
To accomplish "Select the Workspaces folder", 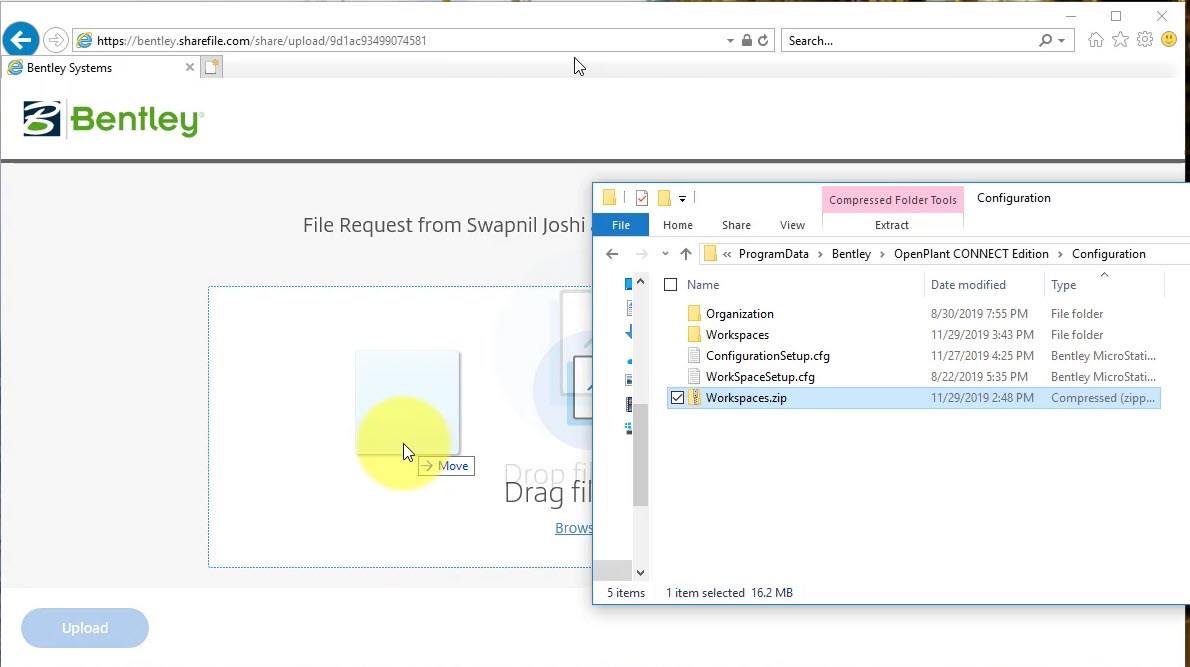I will click(737, 335).
